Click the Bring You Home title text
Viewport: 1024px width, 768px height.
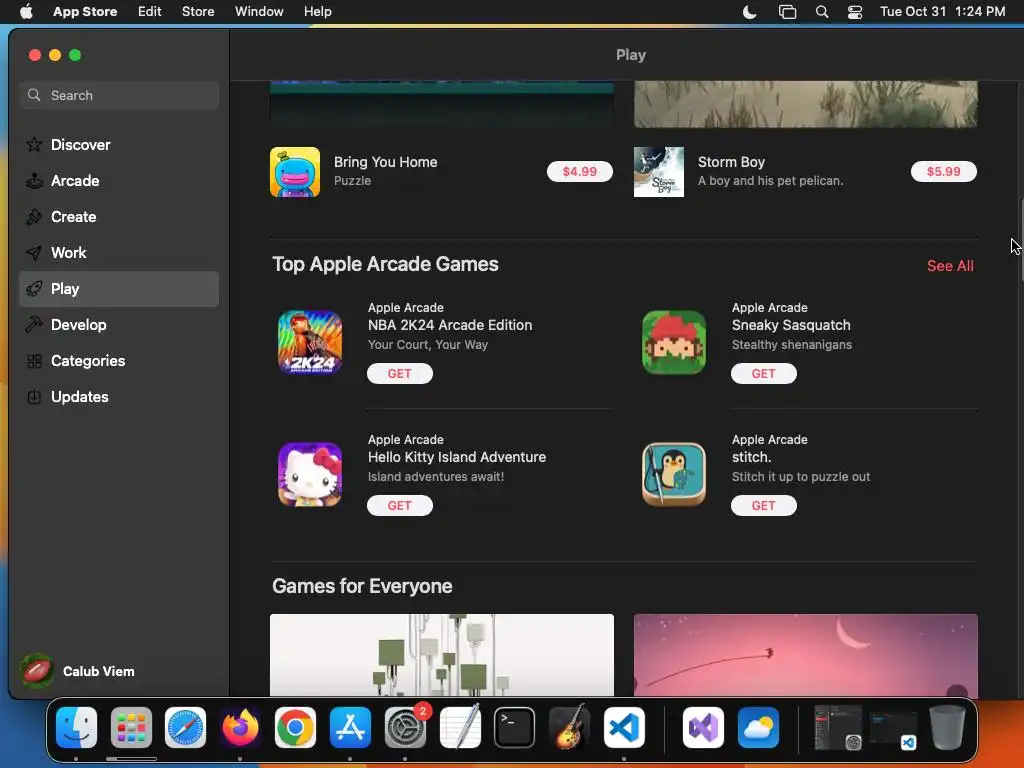click(x=385, y=162)
